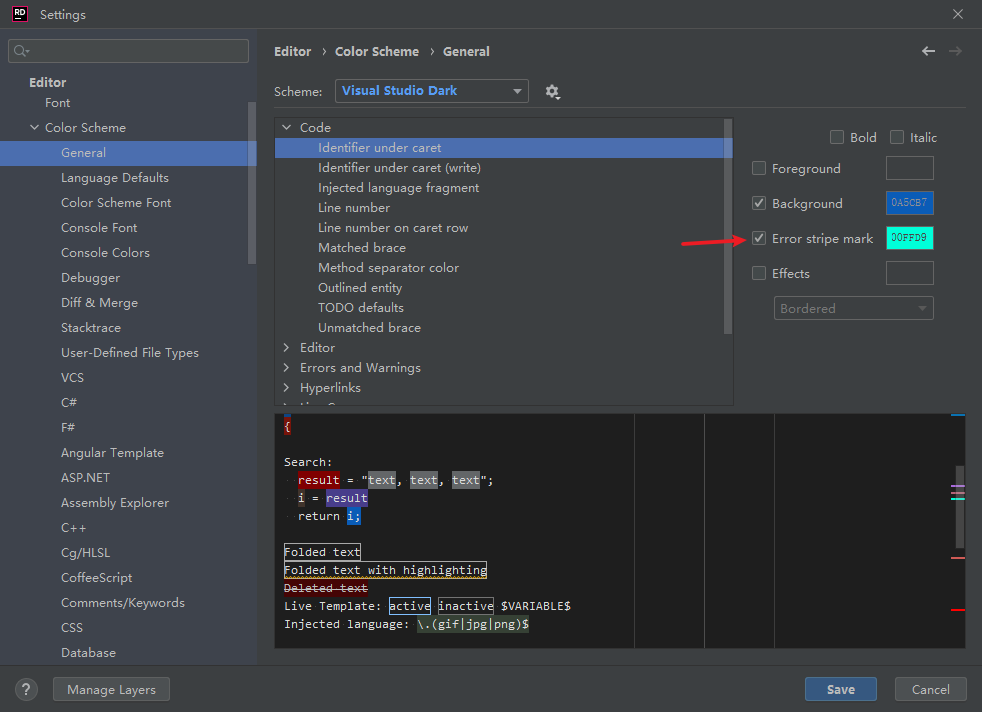Open C# color settings
Screen dimensions: 982x712
[69, 403]
